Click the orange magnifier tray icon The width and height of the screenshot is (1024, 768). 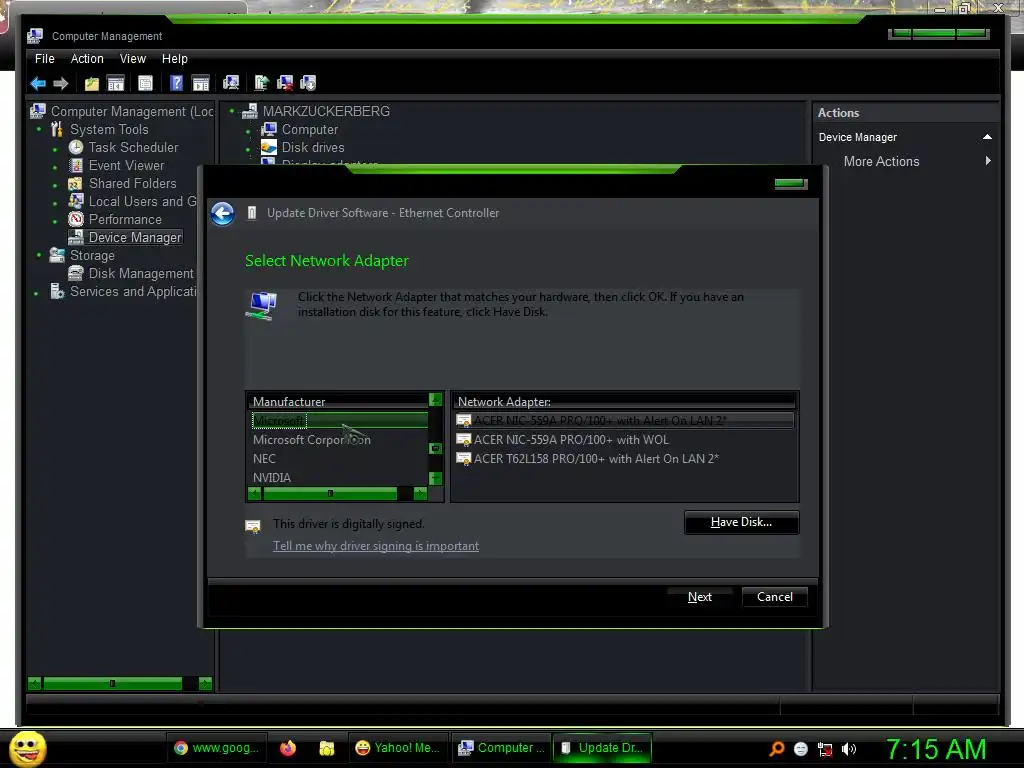click(x=776, y=749)
